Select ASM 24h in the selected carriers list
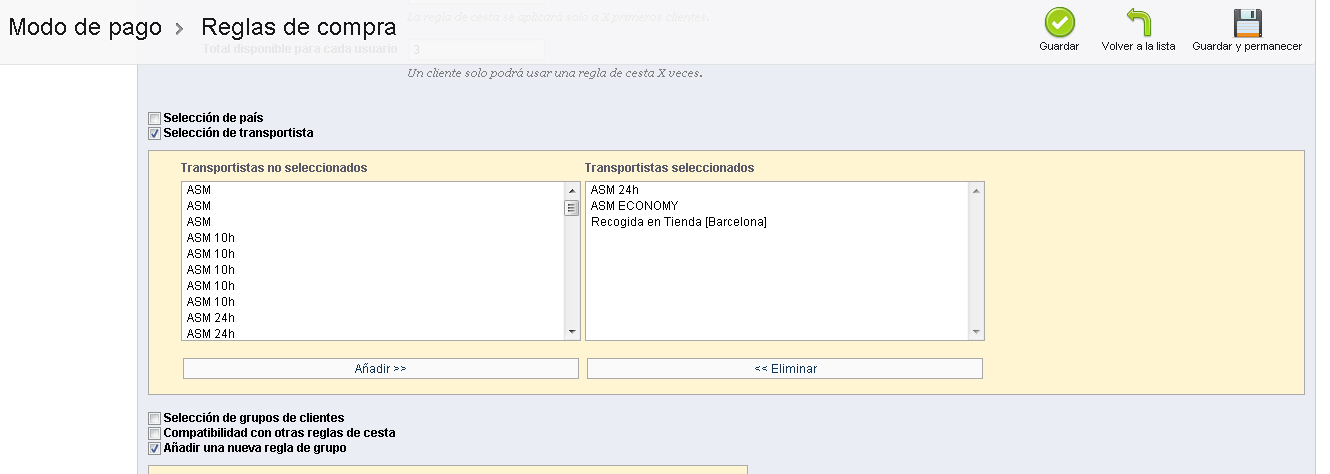The image size is (1330, 474). click(x=614, y=190)
